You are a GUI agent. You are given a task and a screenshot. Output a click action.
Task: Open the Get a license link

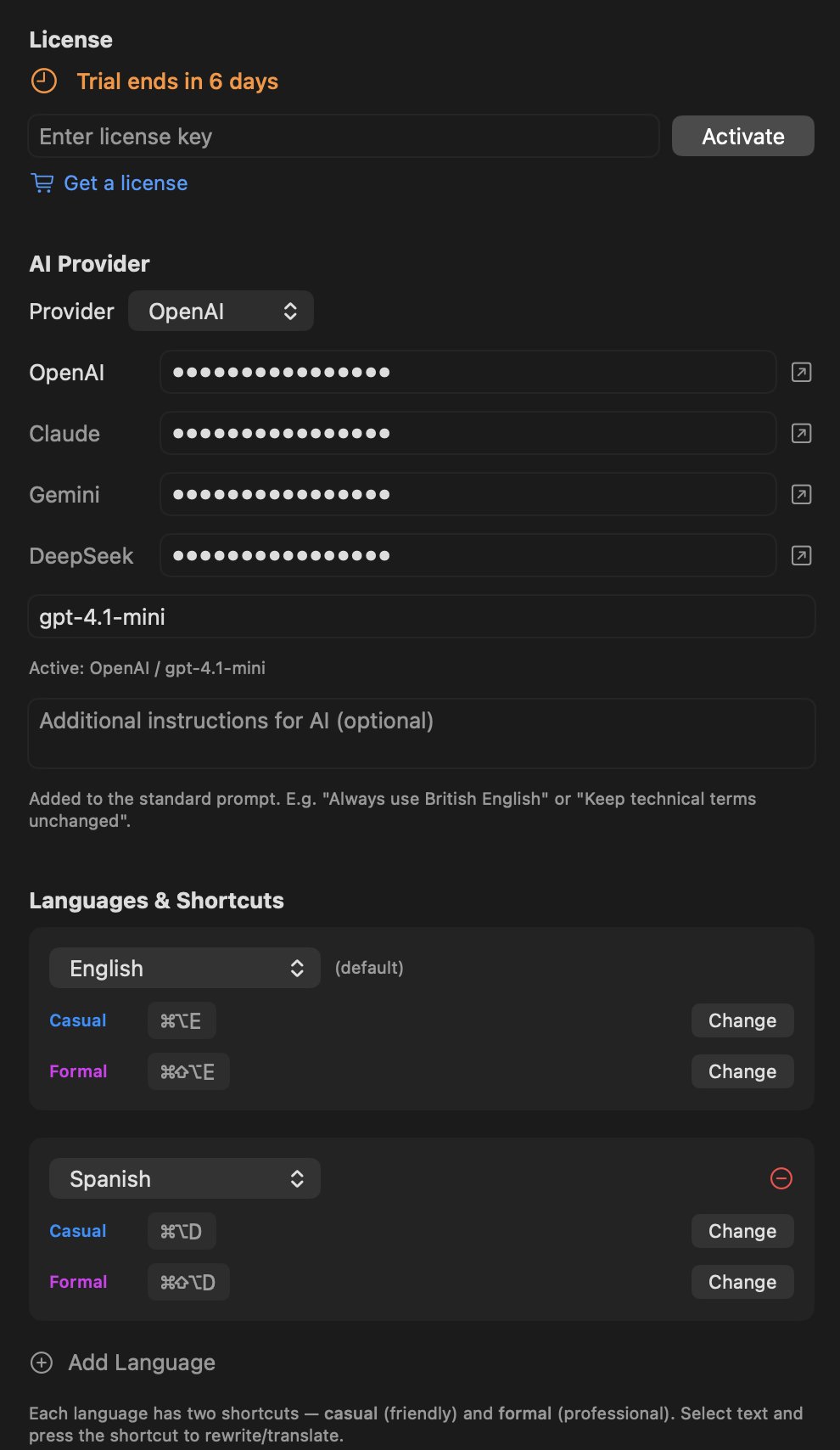click(x=126, y=183)
